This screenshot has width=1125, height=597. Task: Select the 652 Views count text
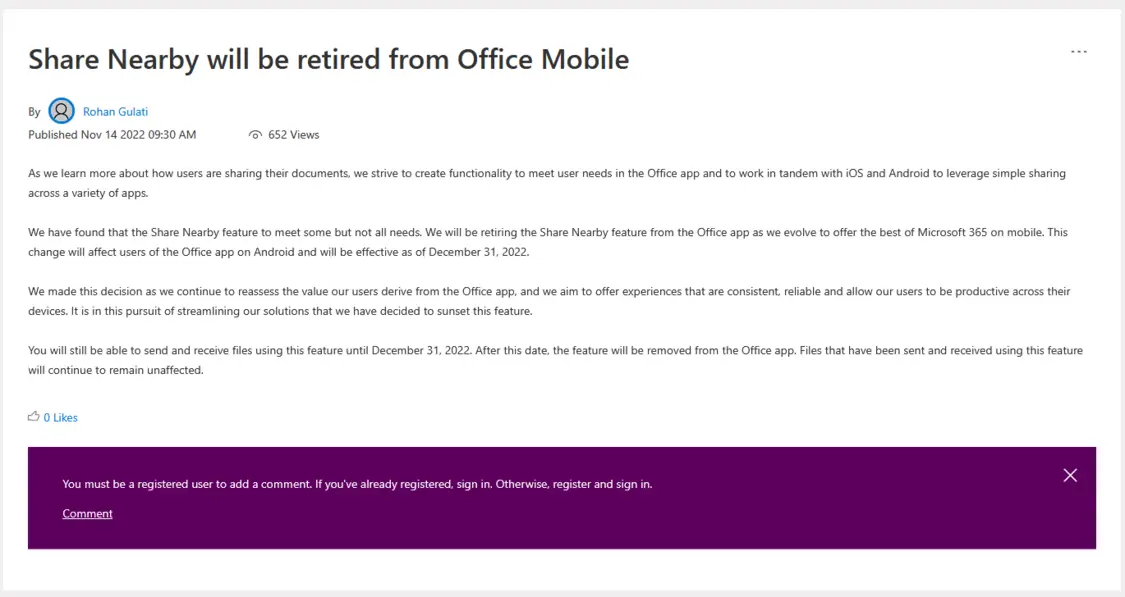[x=293, y=135]
